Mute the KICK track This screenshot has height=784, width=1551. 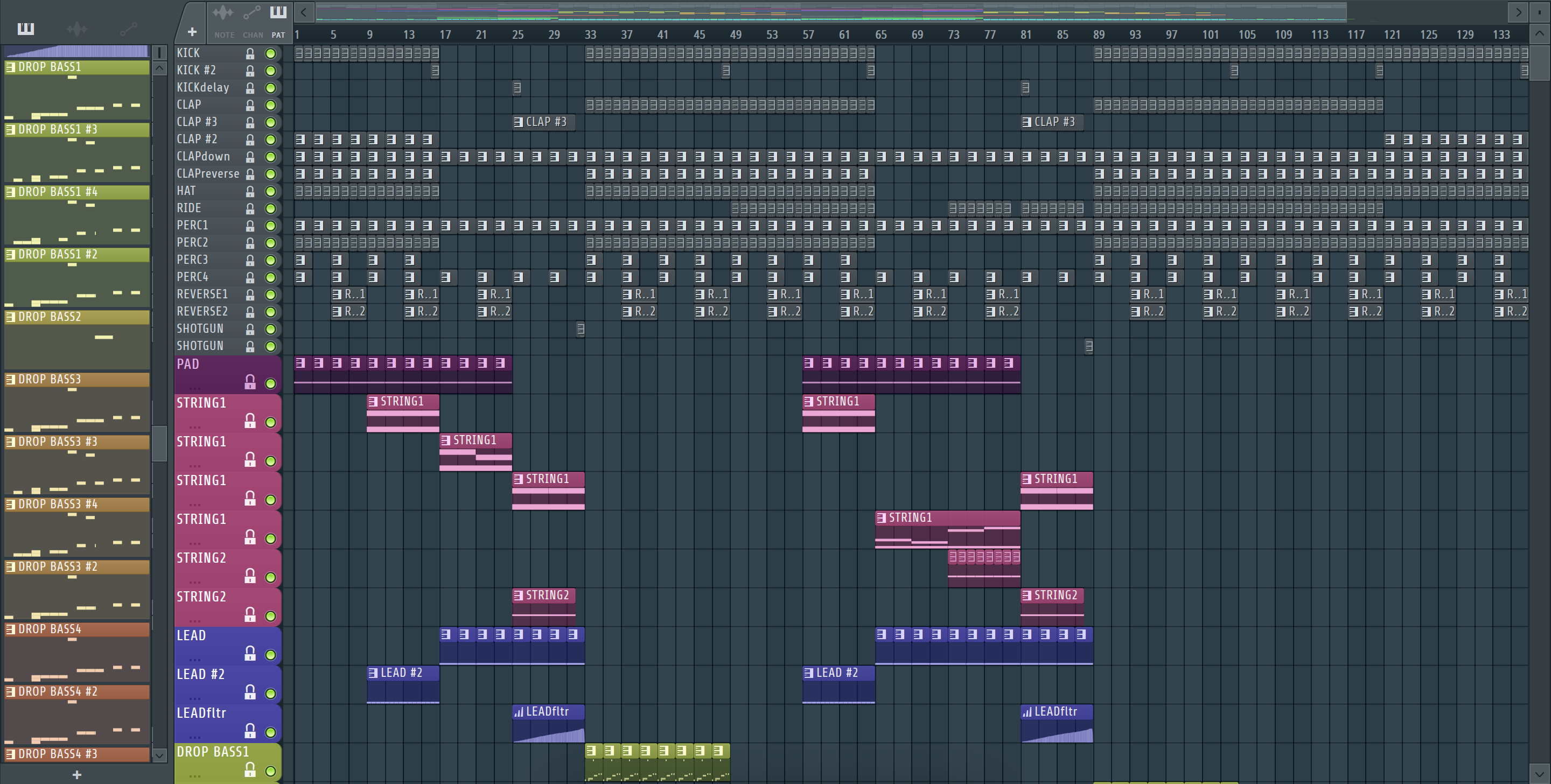[x=271, y=54]
